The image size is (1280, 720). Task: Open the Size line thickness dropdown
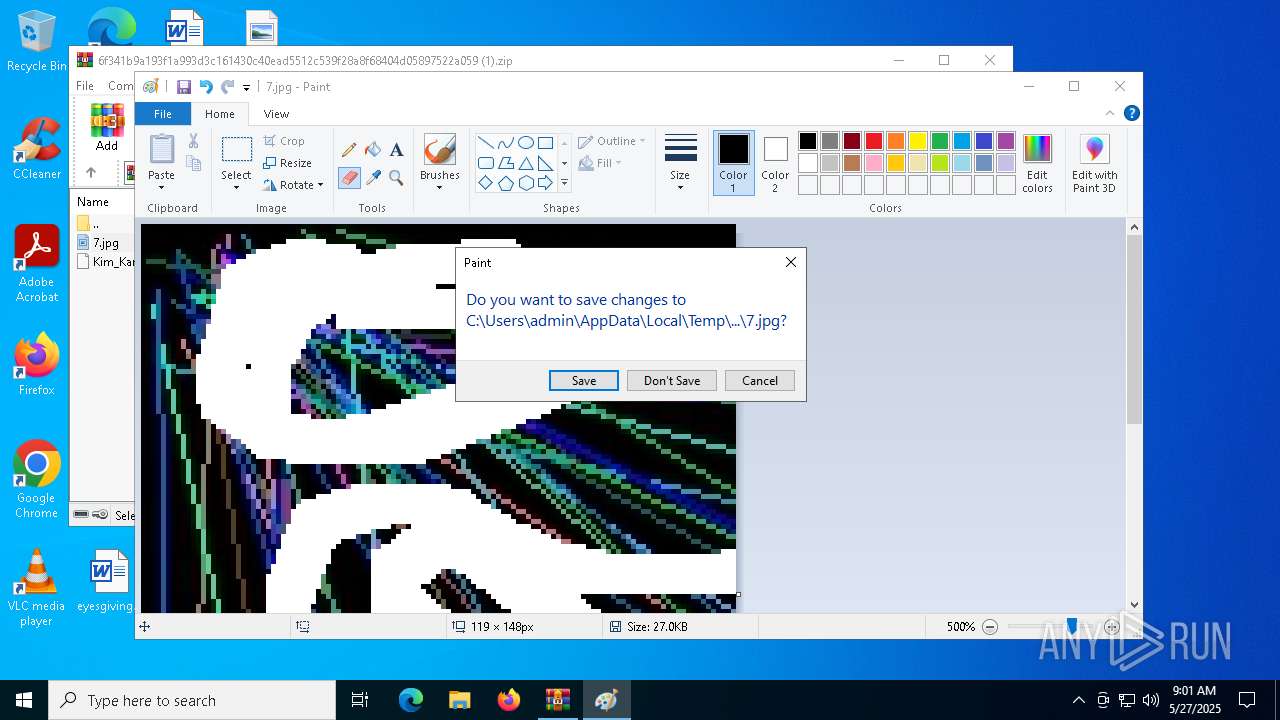coord(680,163)
